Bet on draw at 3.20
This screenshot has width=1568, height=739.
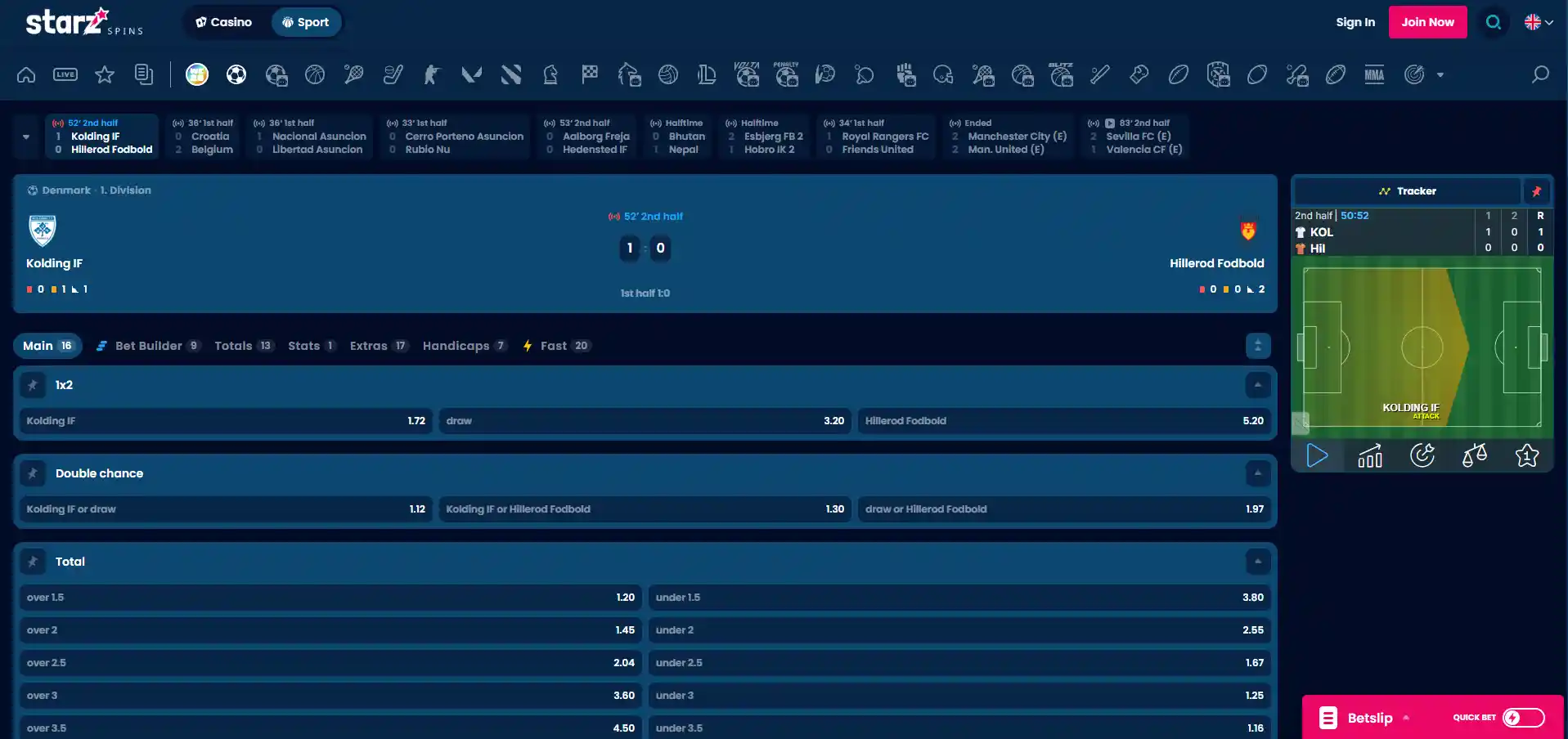[x=645, y=421]
